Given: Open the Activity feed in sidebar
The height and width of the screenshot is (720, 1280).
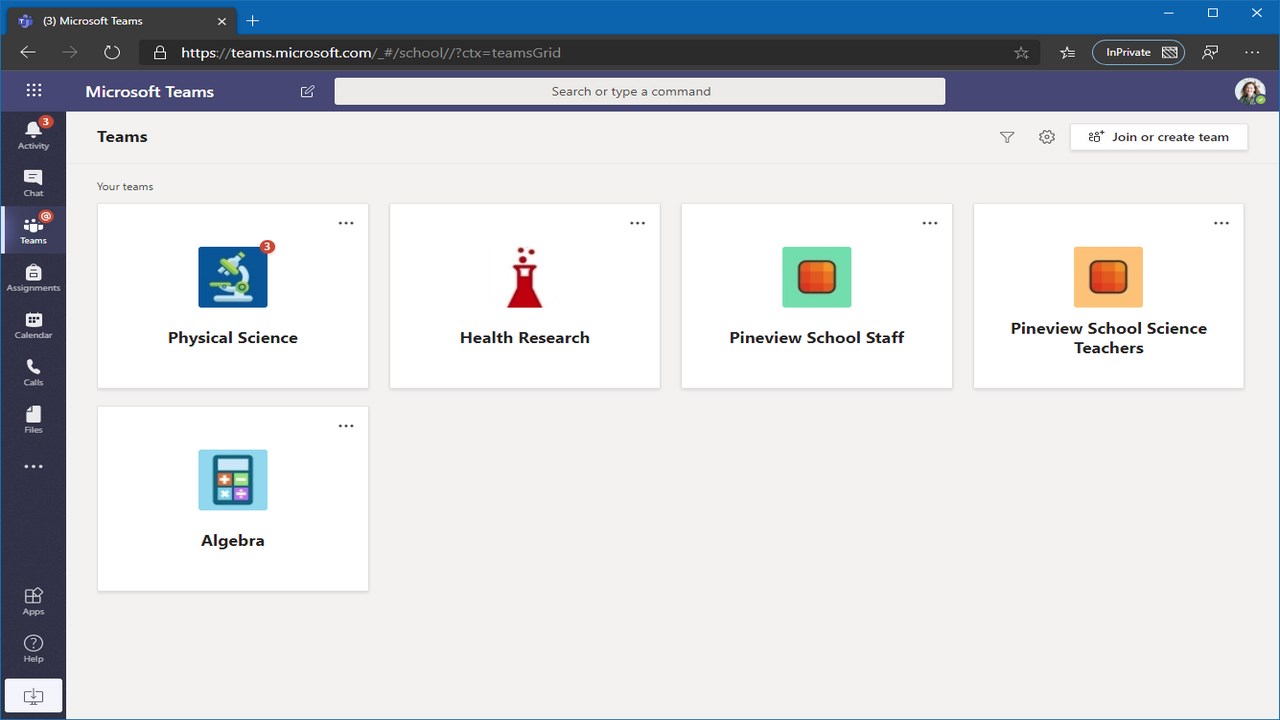Looking at the screenshot, I should pos(33,134).
